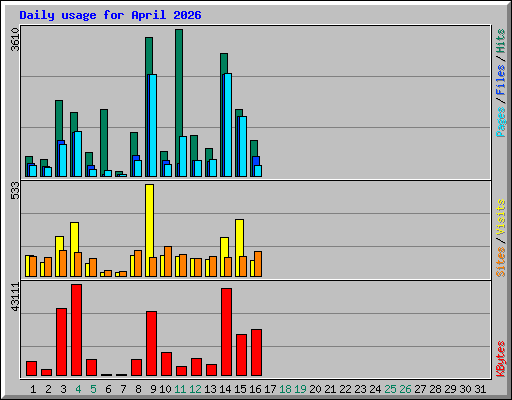Image resolution: width=512 pixels, height=400 pixels.
Task: Click the 533 visits axis value
Action: (15, 190)
